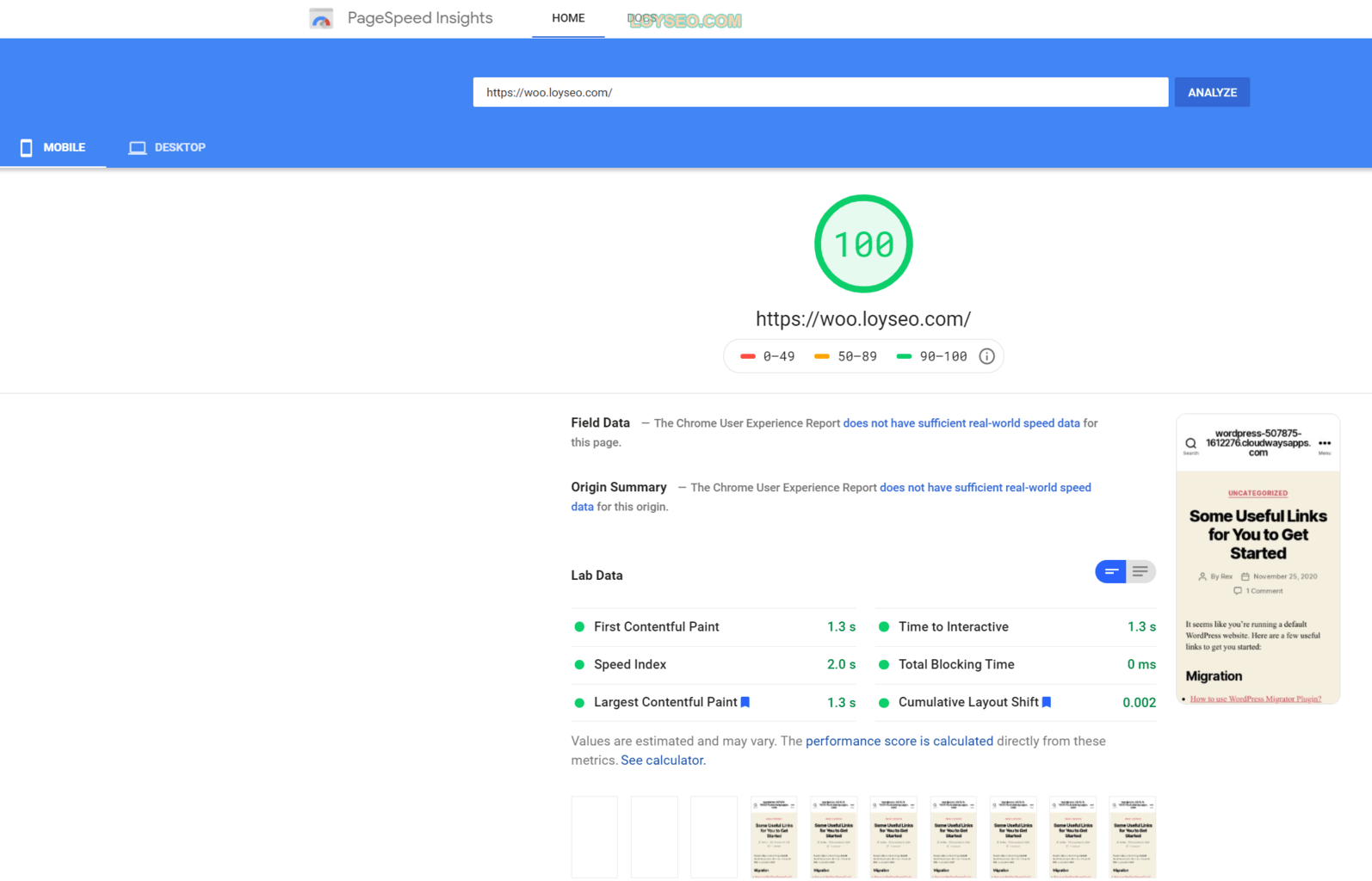This screenshot has height=881, width=1372.
Task: Click the First Contentful Paint metric
Action: [714, 627]
